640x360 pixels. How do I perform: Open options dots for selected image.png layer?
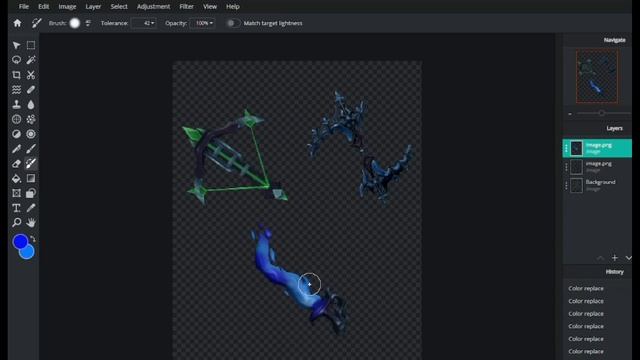click(x=566, y=149)
